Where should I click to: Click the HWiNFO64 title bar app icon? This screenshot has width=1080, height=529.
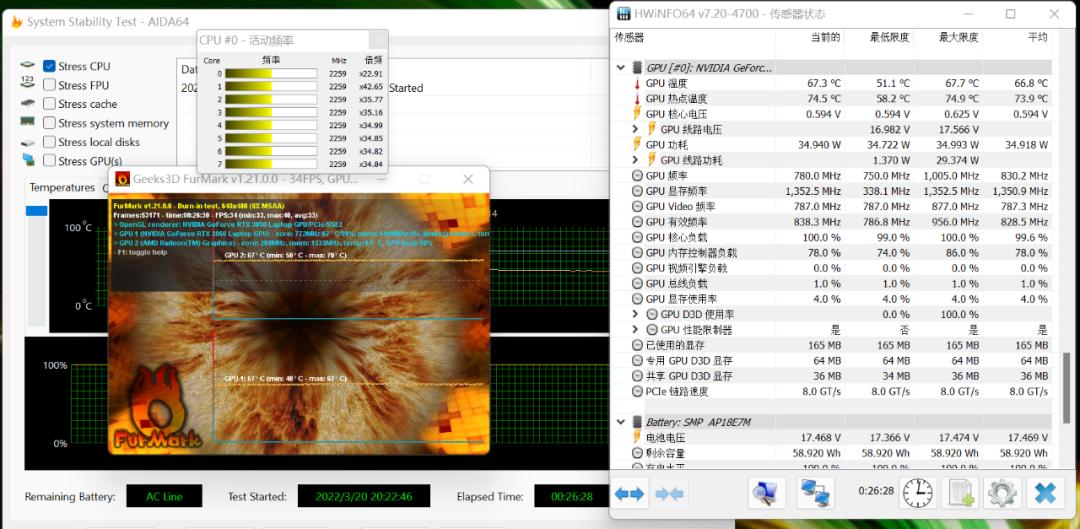[x=623, y=14]
